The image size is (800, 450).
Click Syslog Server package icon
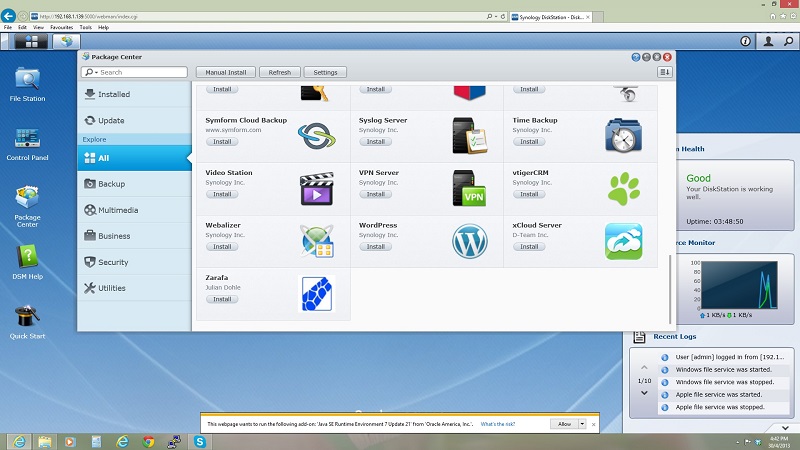(469, 136)
